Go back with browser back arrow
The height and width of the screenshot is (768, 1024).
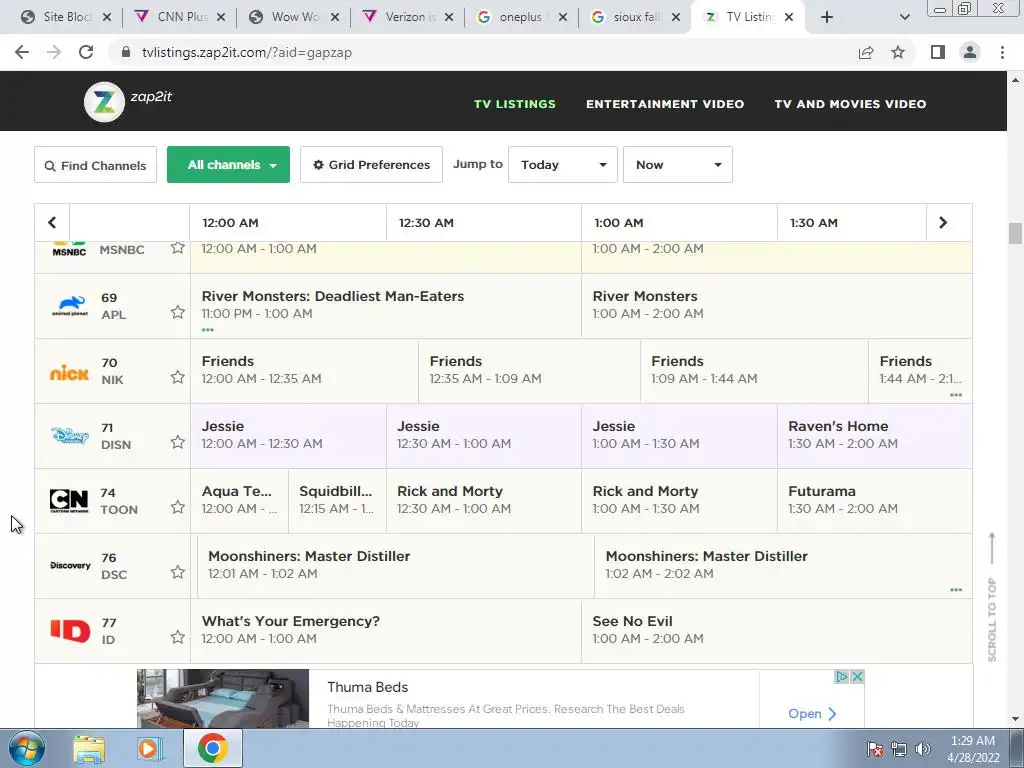tap(22, 52)
